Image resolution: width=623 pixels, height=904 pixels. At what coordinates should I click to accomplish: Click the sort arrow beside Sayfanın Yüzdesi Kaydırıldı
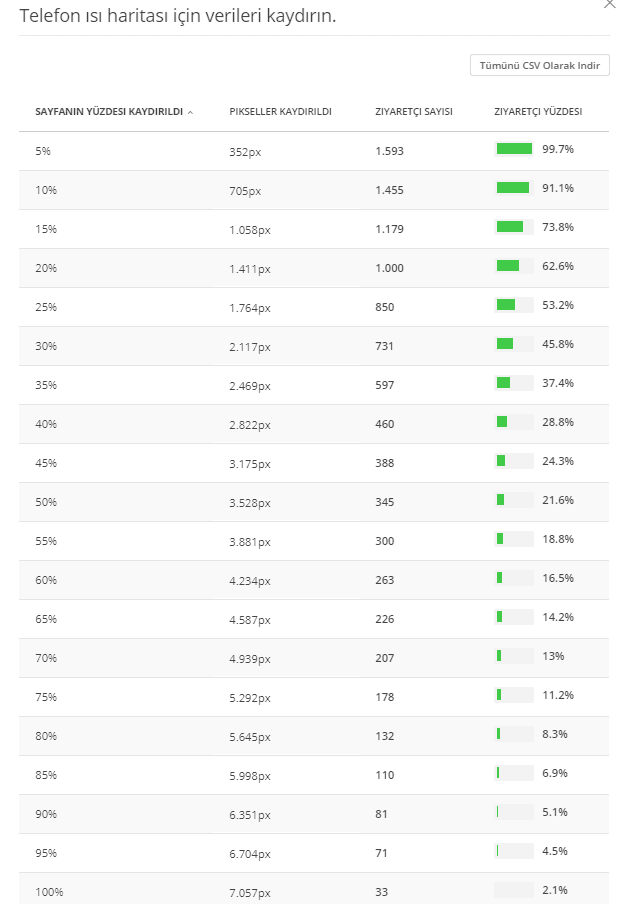pos(190,112)
